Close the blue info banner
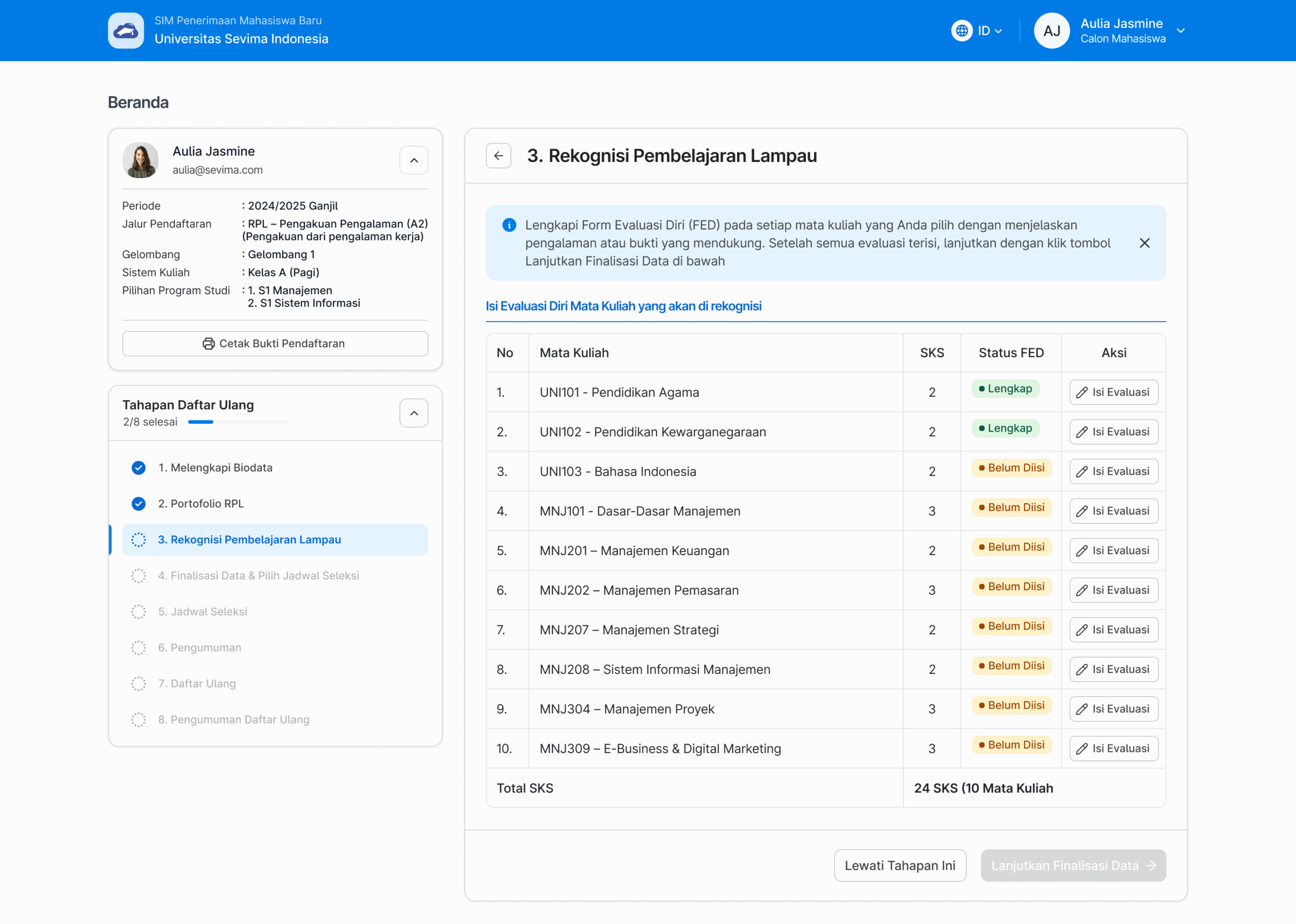 (x=1144, y=243)
